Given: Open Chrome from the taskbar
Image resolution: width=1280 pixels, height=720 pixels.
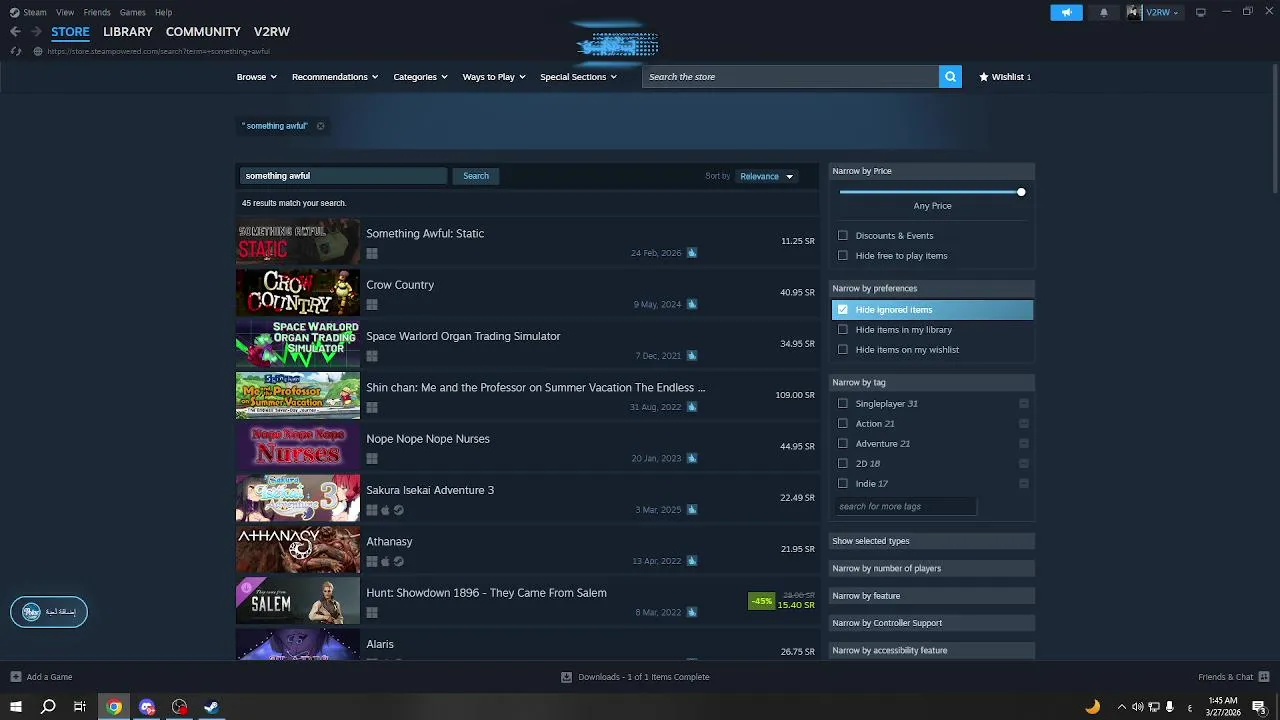Looking at the screenshot, I should (x=114, y=707).
